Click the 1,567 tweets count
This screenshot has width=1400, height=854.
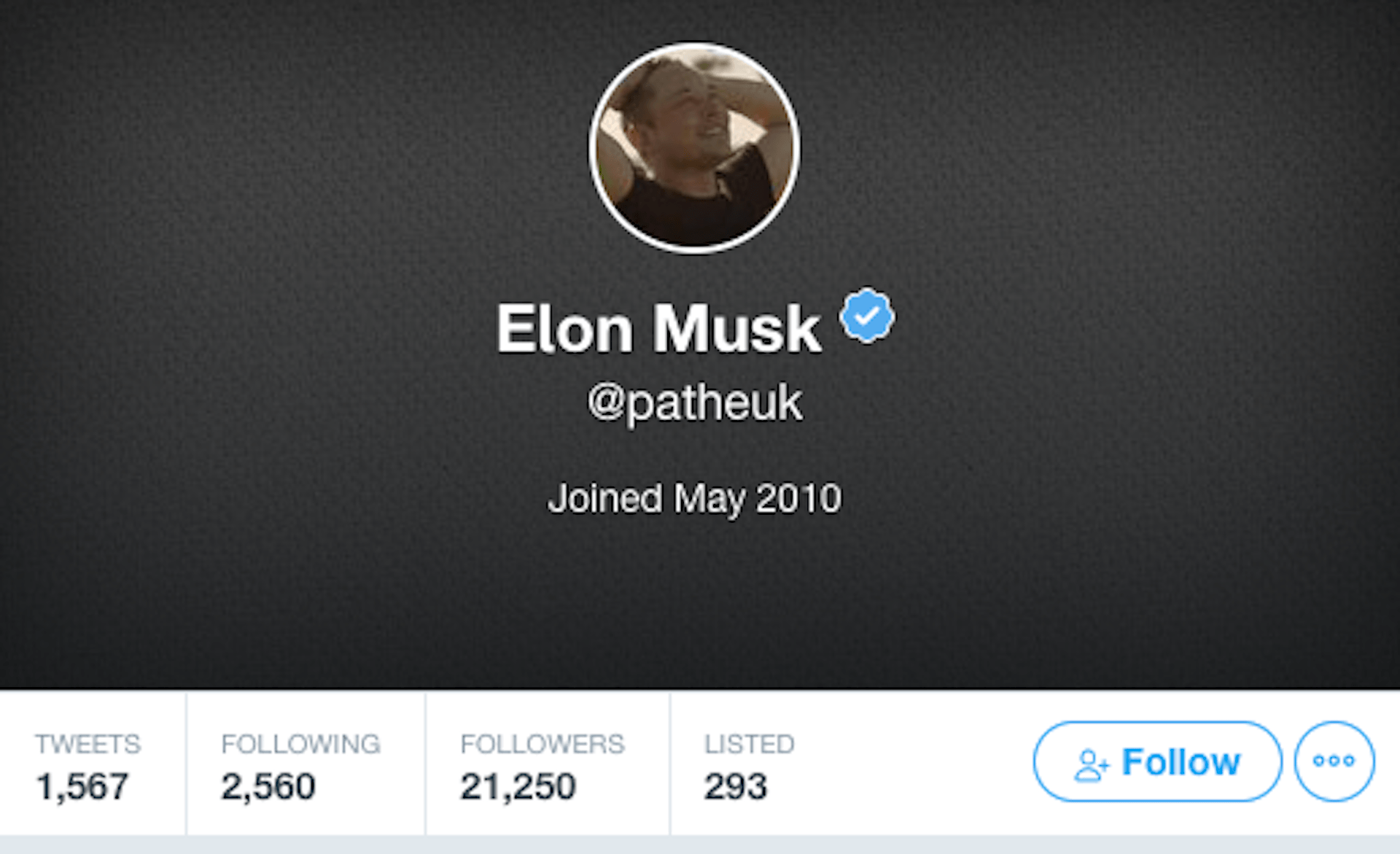[82, 787]
